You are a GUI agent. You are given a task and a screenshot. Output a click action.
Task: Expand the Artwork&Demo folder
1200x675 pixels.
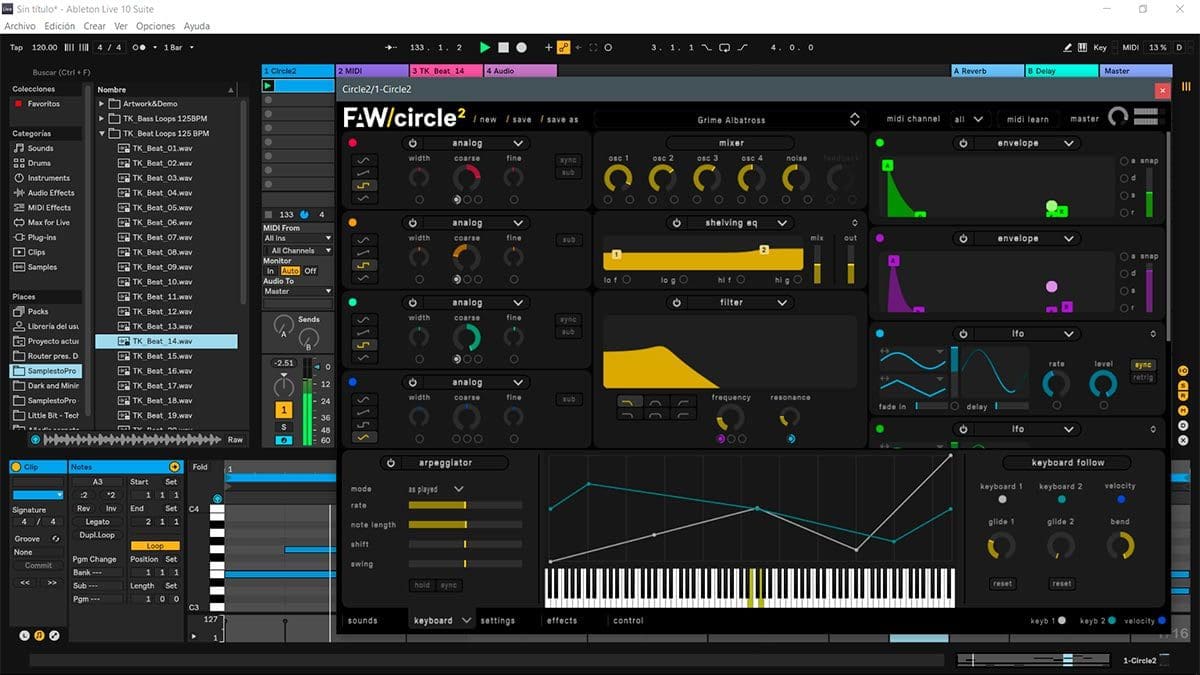[102, 104]
